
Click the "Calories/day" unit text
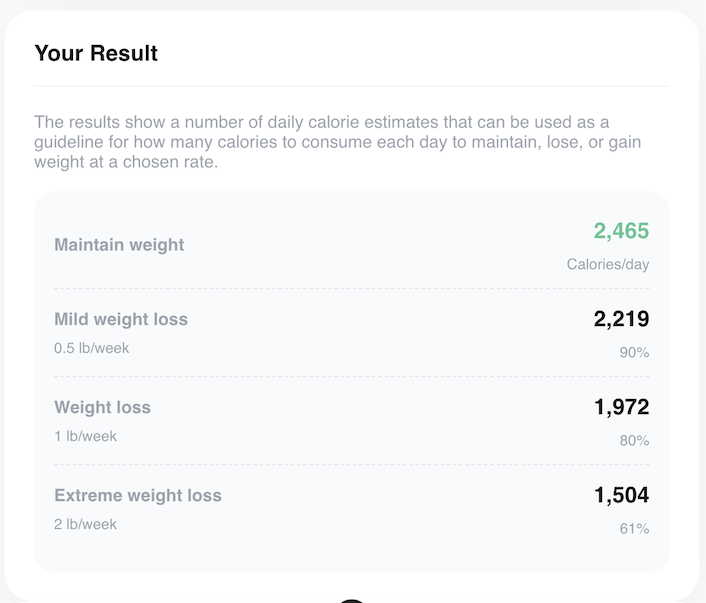point(608,265)
